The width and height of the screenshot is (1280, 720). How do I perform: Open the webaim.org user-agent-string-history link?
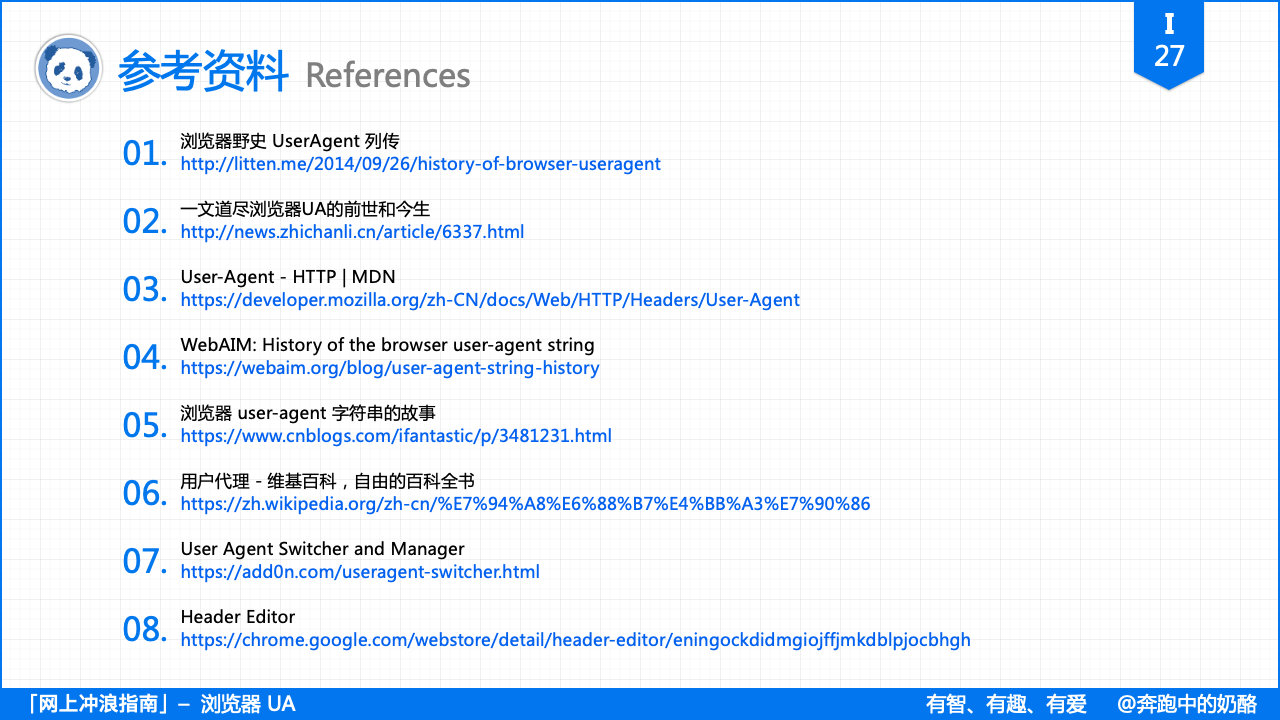(390, 368)
